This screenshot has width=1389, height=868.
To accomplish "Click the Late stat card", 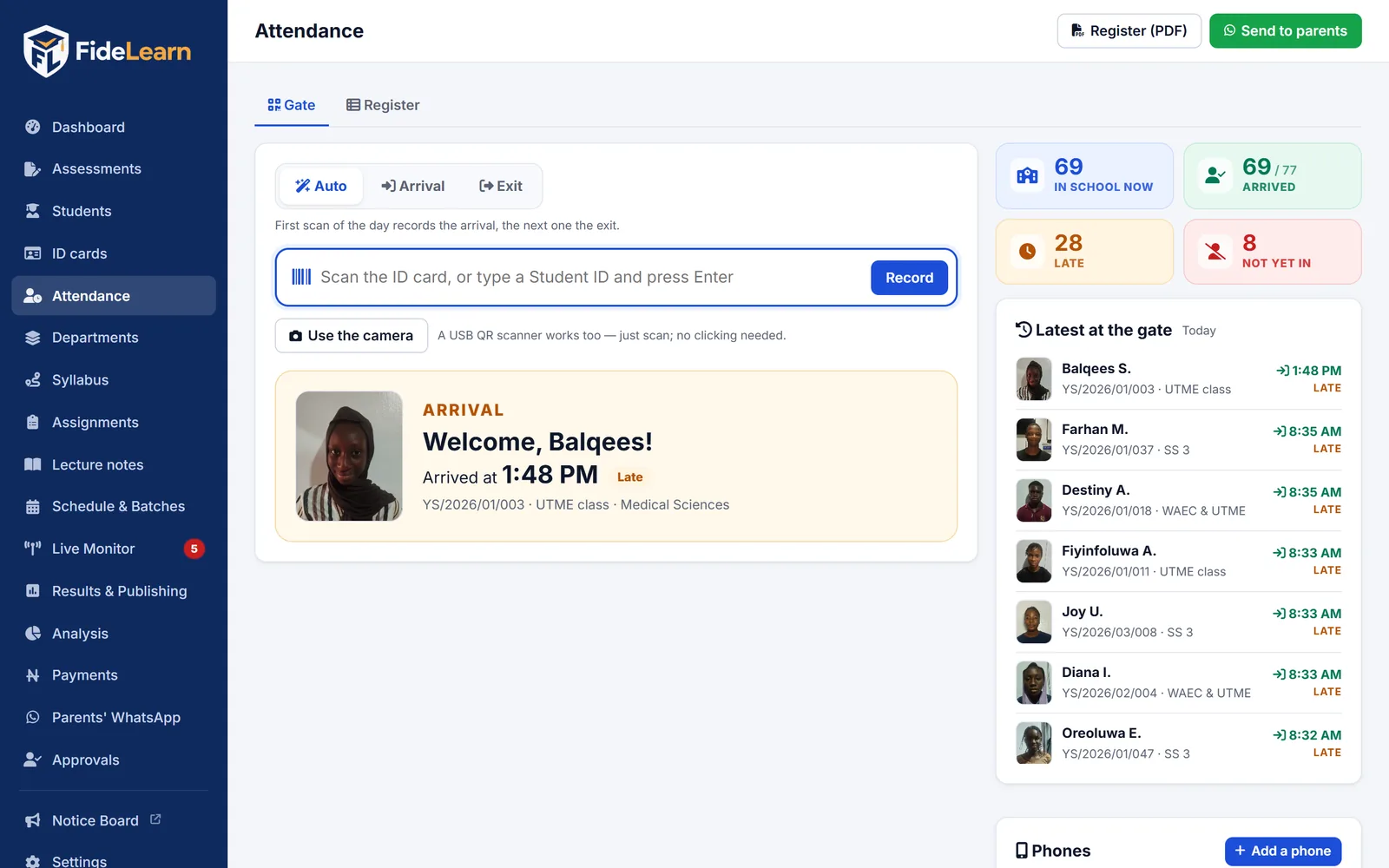I will click(x=1084, y=252).
